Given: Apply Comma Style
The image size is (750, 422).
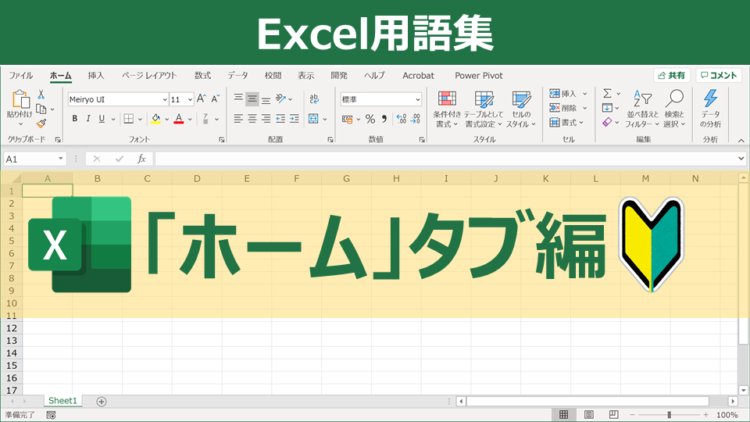Looking at the screenshot, I should click(384, 119).
